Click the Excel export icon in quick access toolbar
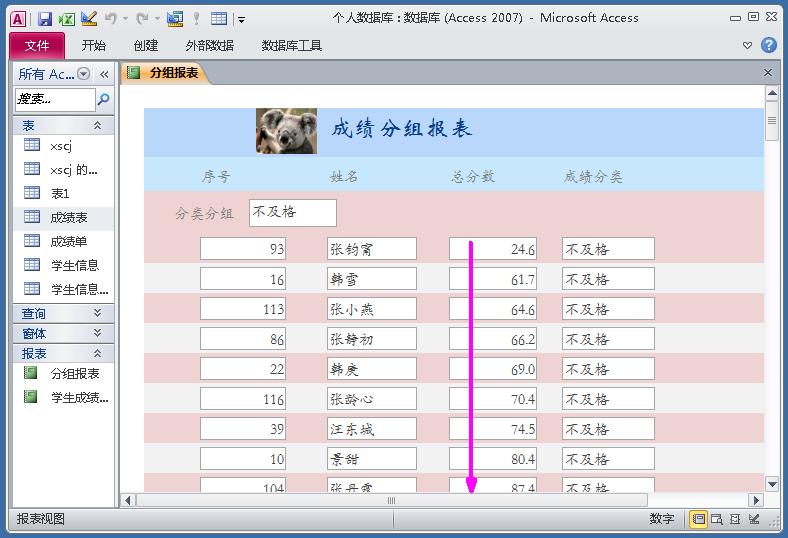The height and width of the screenshot is (538, 788). 66,19
